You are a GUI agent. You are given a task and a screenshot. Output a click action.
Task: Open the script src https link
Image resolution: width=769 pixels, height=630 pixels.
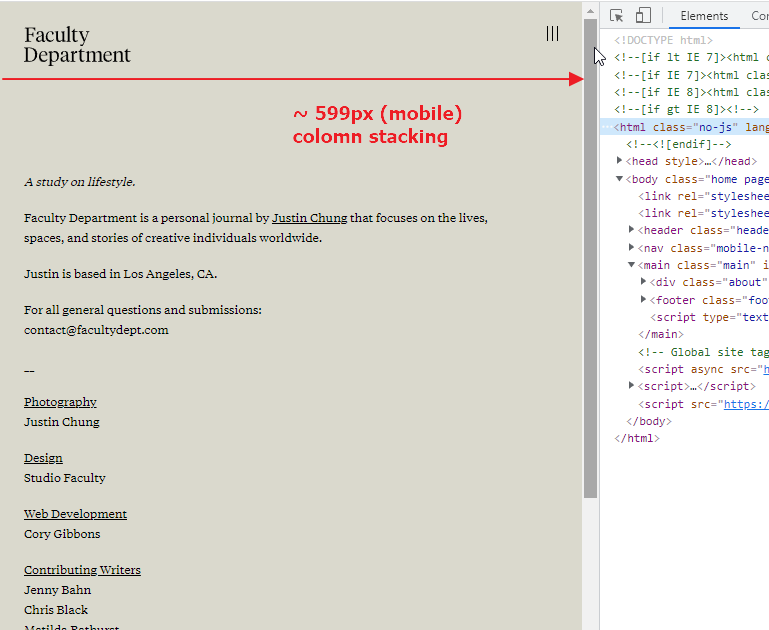(746, 404)
